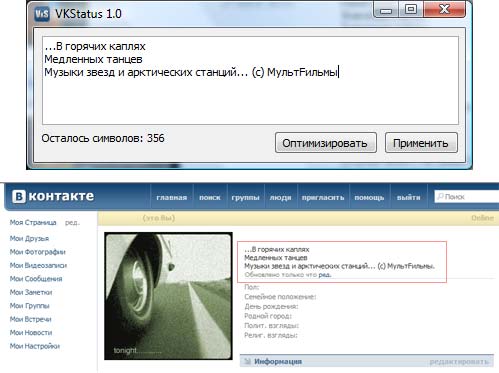The image size is (499, 373).
Task: Click редактировать link in Информация bar
Action: pyautogui.click(x=459, y=362)
